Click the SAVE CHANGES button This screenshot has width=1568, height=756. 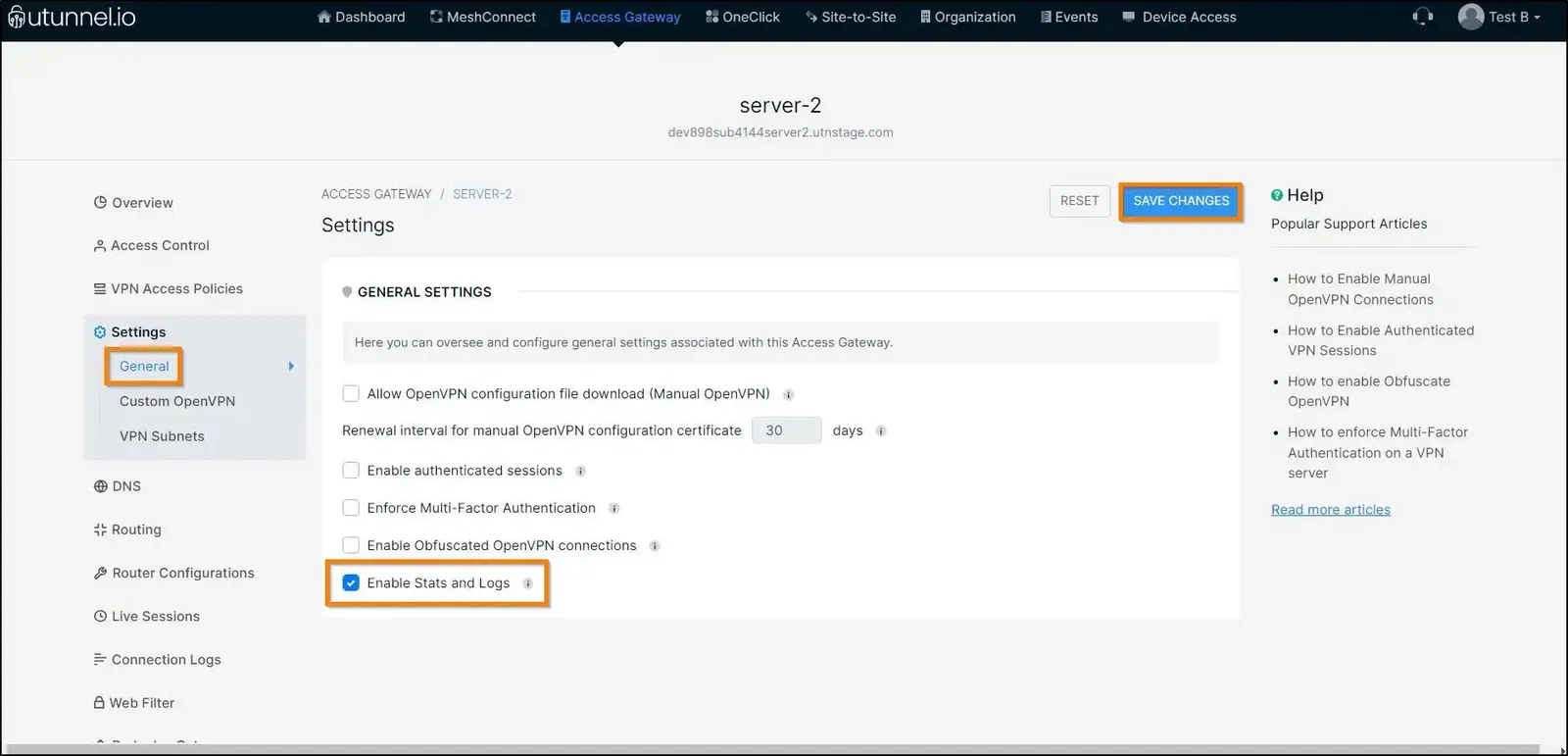pos(1181,201)
